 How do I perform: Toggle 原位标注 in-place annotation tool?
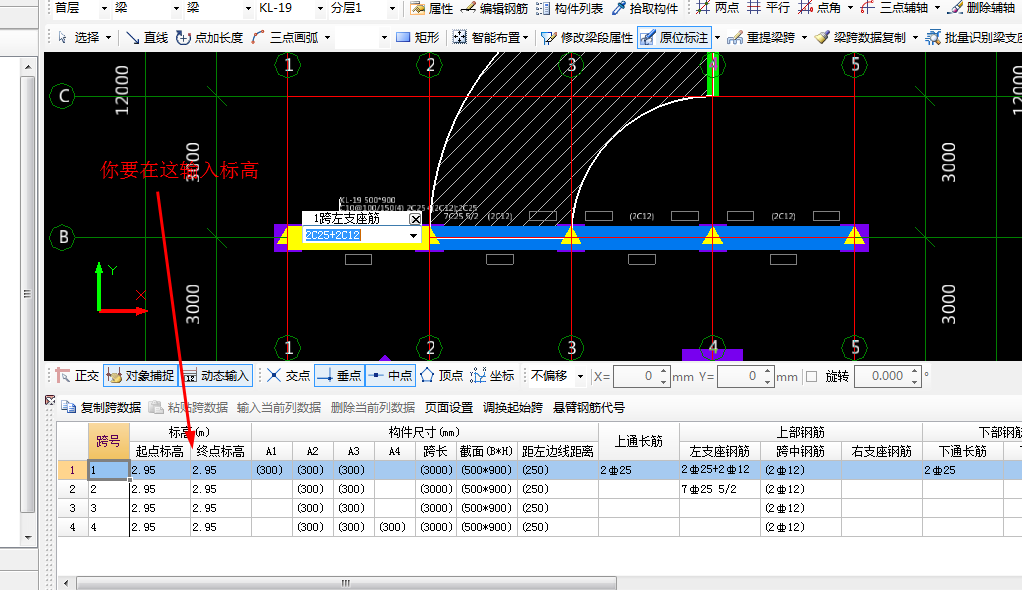674,38
